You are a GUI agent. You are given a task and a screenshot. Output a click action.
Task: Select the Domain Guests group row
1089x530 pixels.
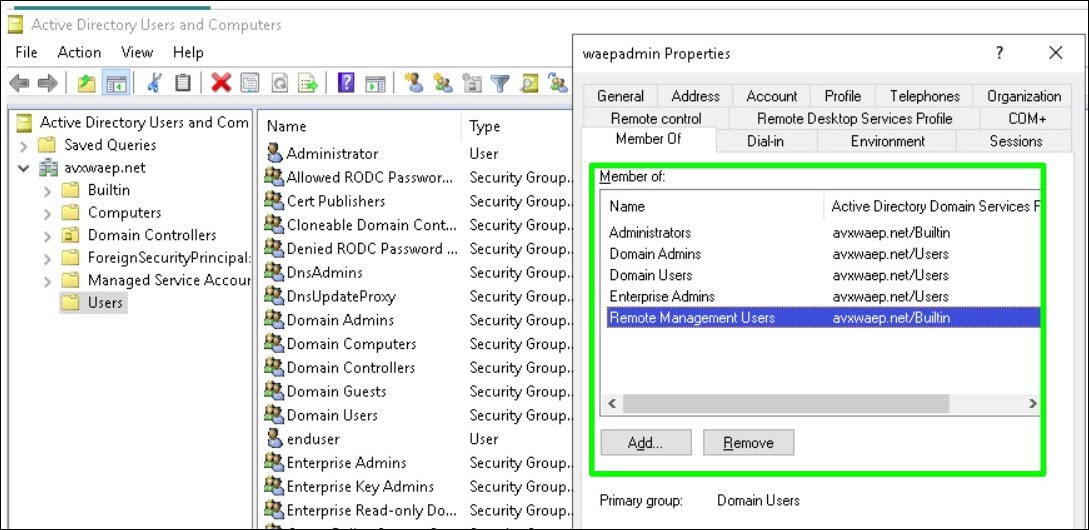tap(416, 391)
